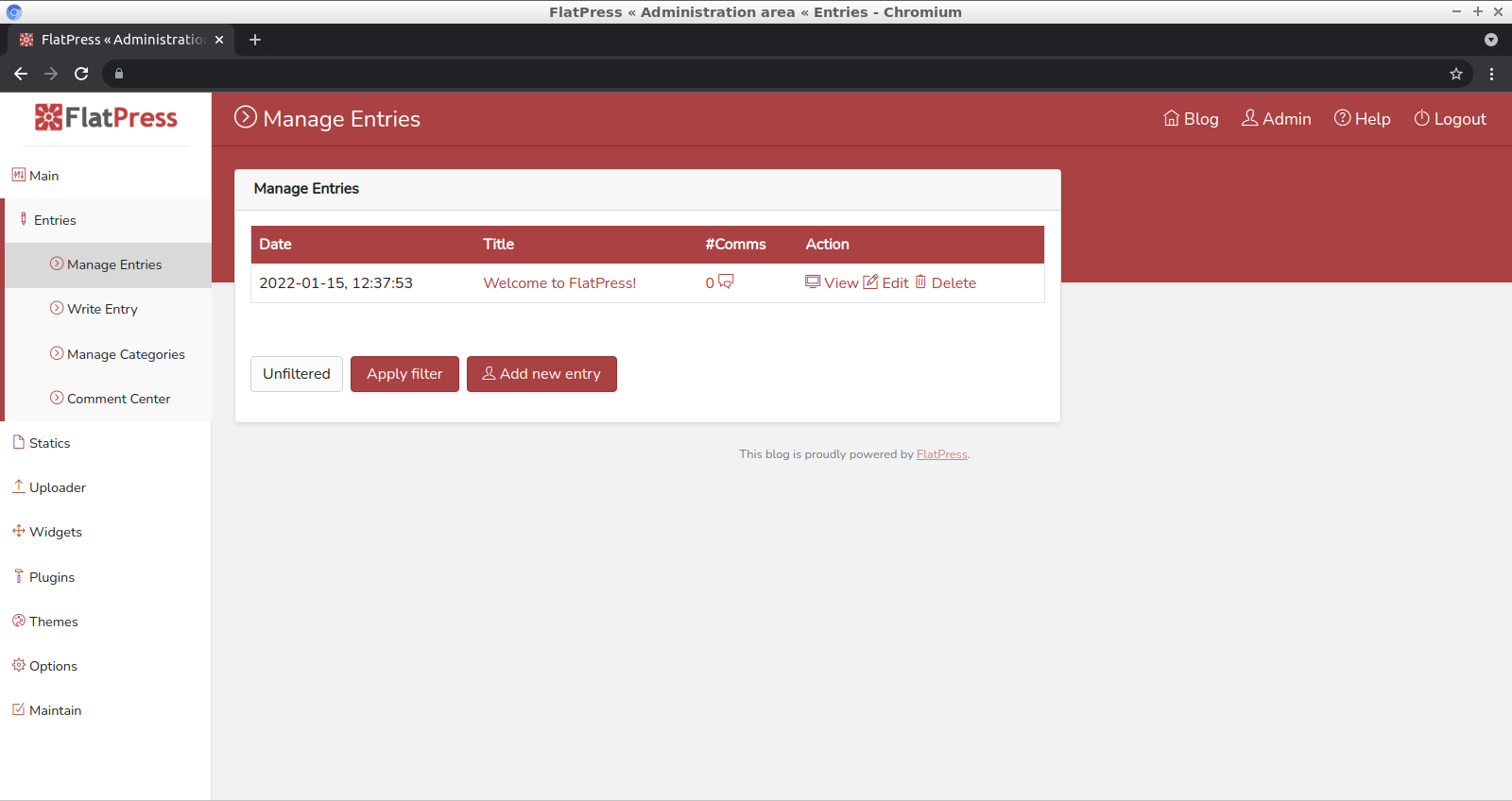Viewport: 1512px width, 801px height.
Task: Click the browser address bar
Action: (784, 74)
